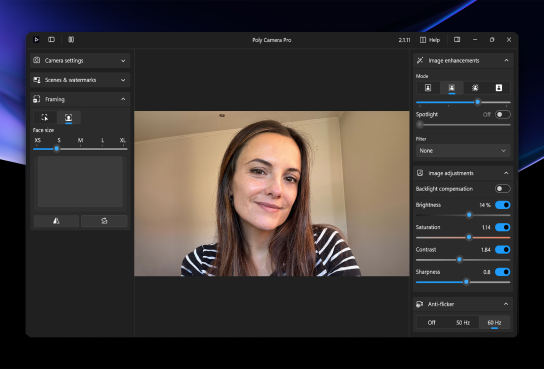Disable the Brightness toggle

(503, 205)
